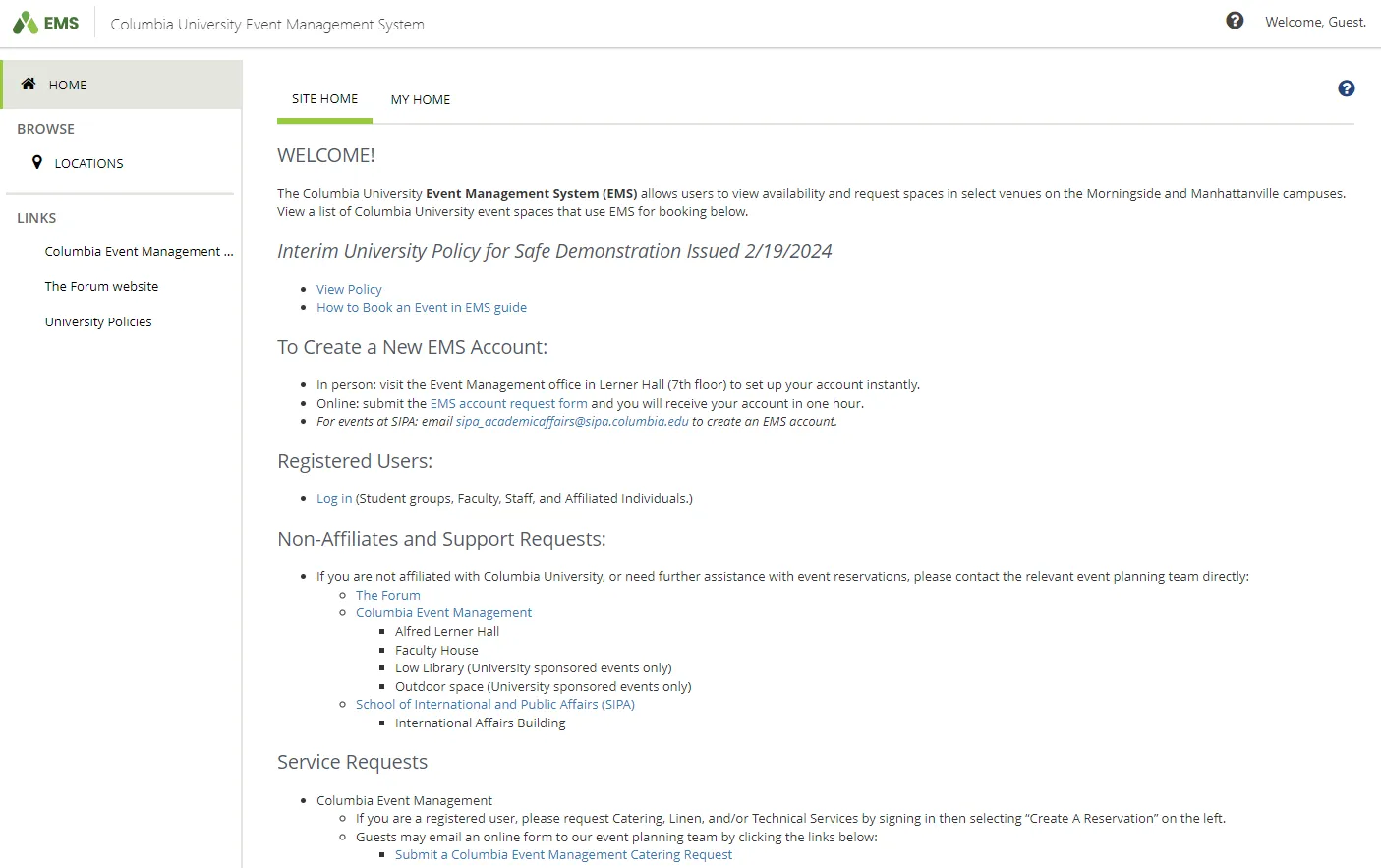
Task: Open How to Book an Event guide
Action: click(x=422, y=307)
